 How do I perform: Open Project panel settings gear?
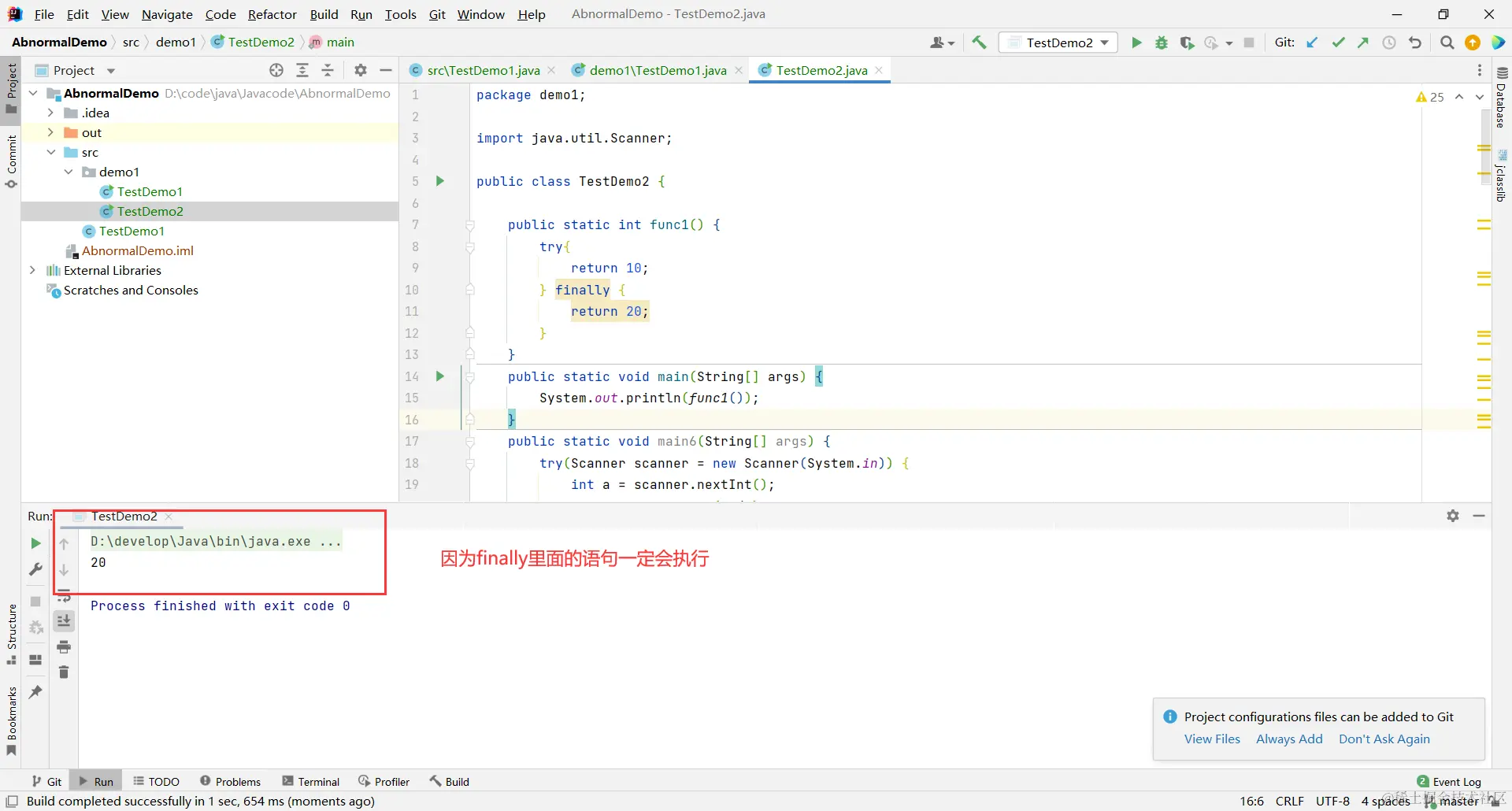click(x=361, y=70)
